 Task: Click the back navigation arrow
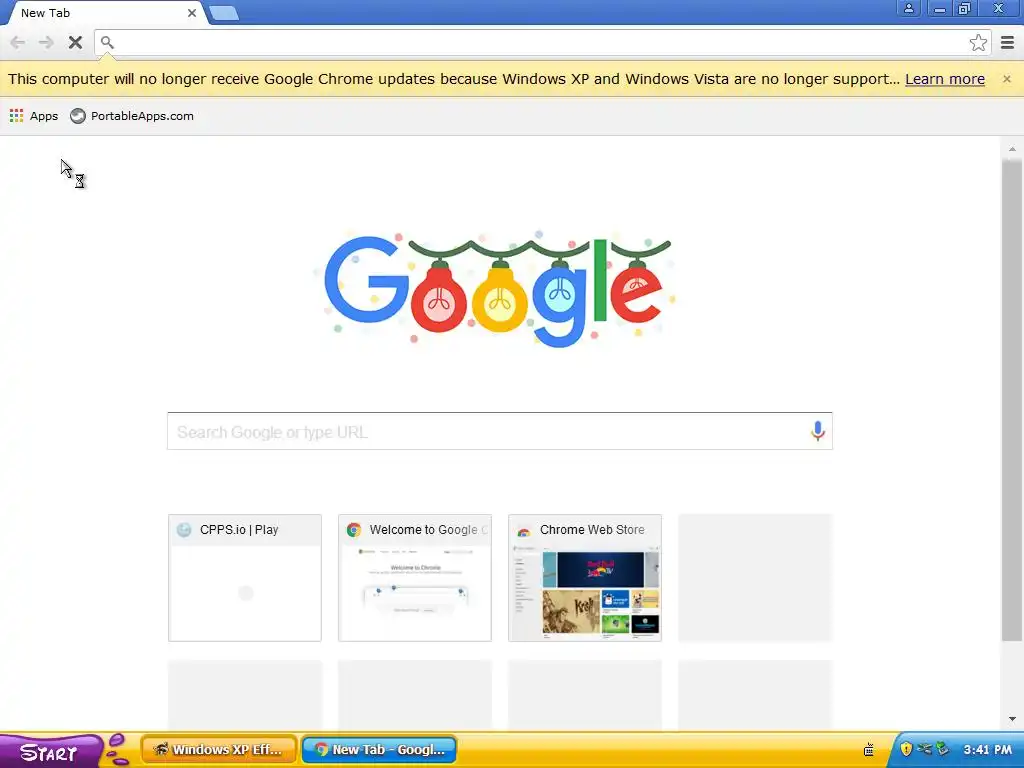click(18, 42)
